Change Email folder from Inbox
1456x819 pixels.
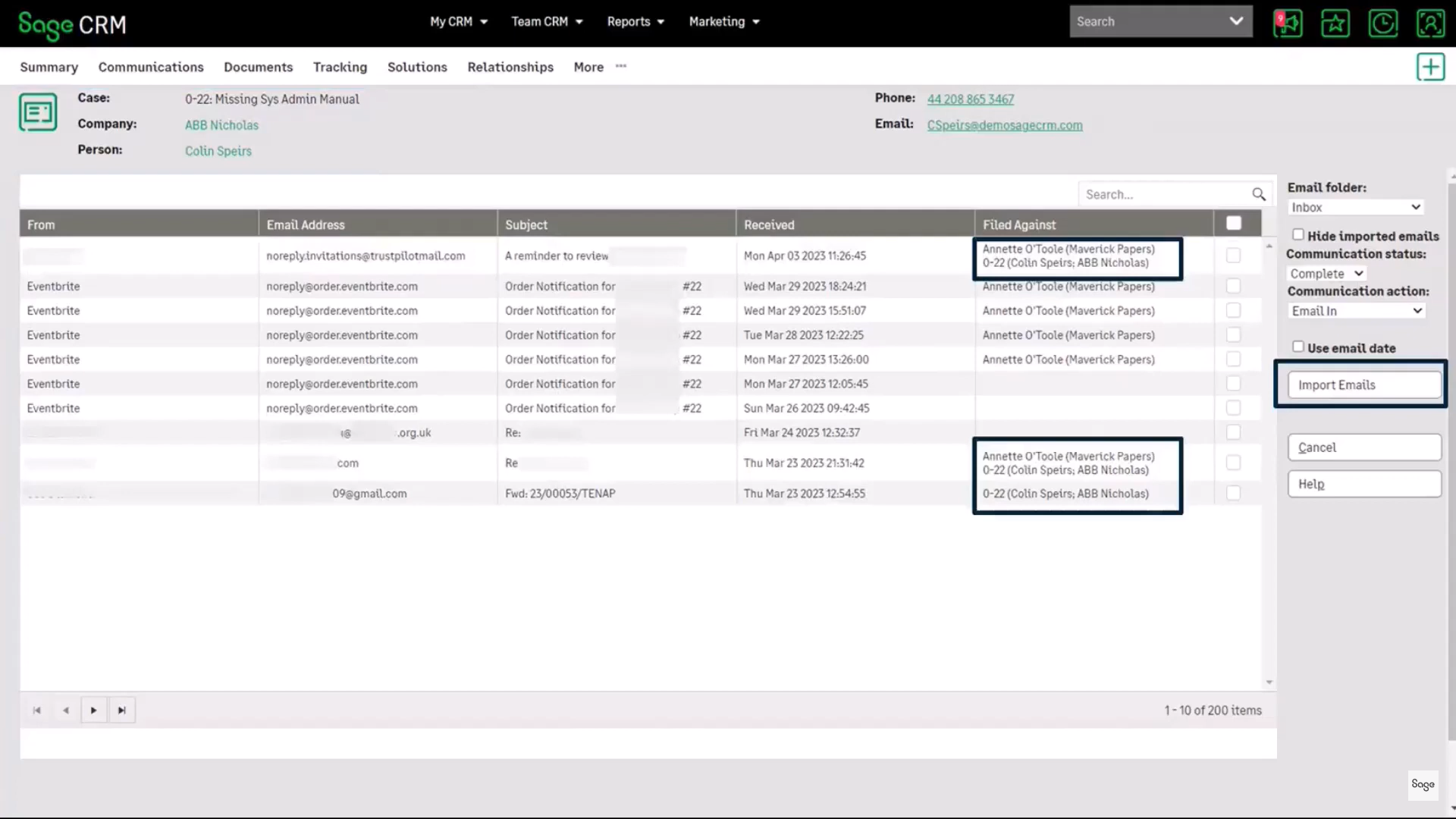point(1355,206)
